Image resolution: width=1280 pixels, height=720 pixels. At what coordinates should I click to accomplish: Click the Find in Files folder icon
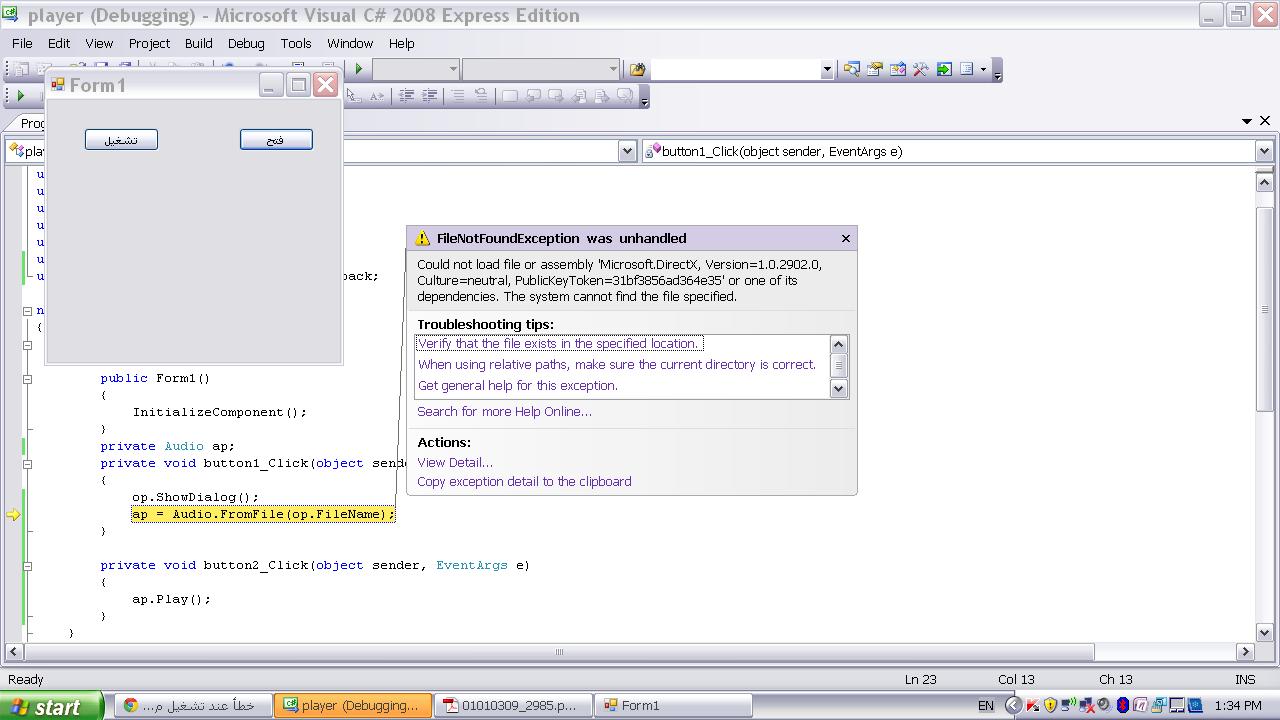click(x=637, y=69)
